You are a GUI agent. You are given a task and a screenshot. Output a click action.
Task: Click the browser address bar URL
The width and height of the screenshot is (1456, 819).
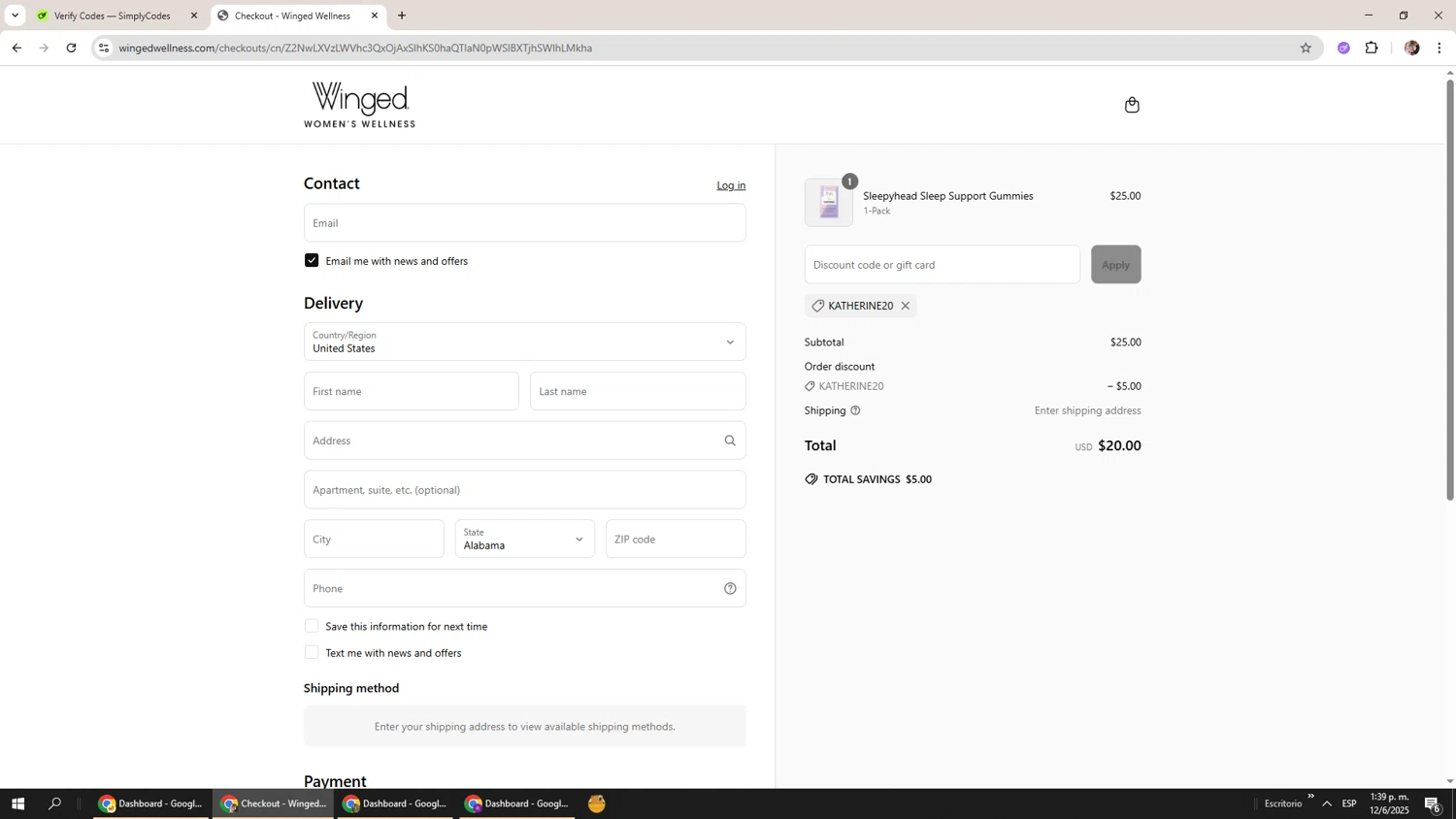(355, 48)
